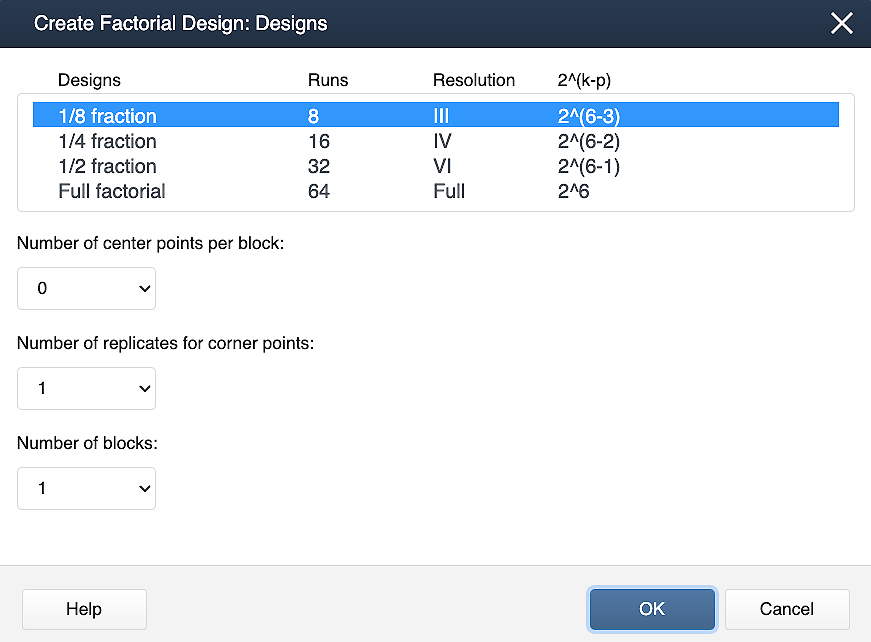Select the 1/8 fraction design row
Viewport: 871px width, 642px height.
108,116
